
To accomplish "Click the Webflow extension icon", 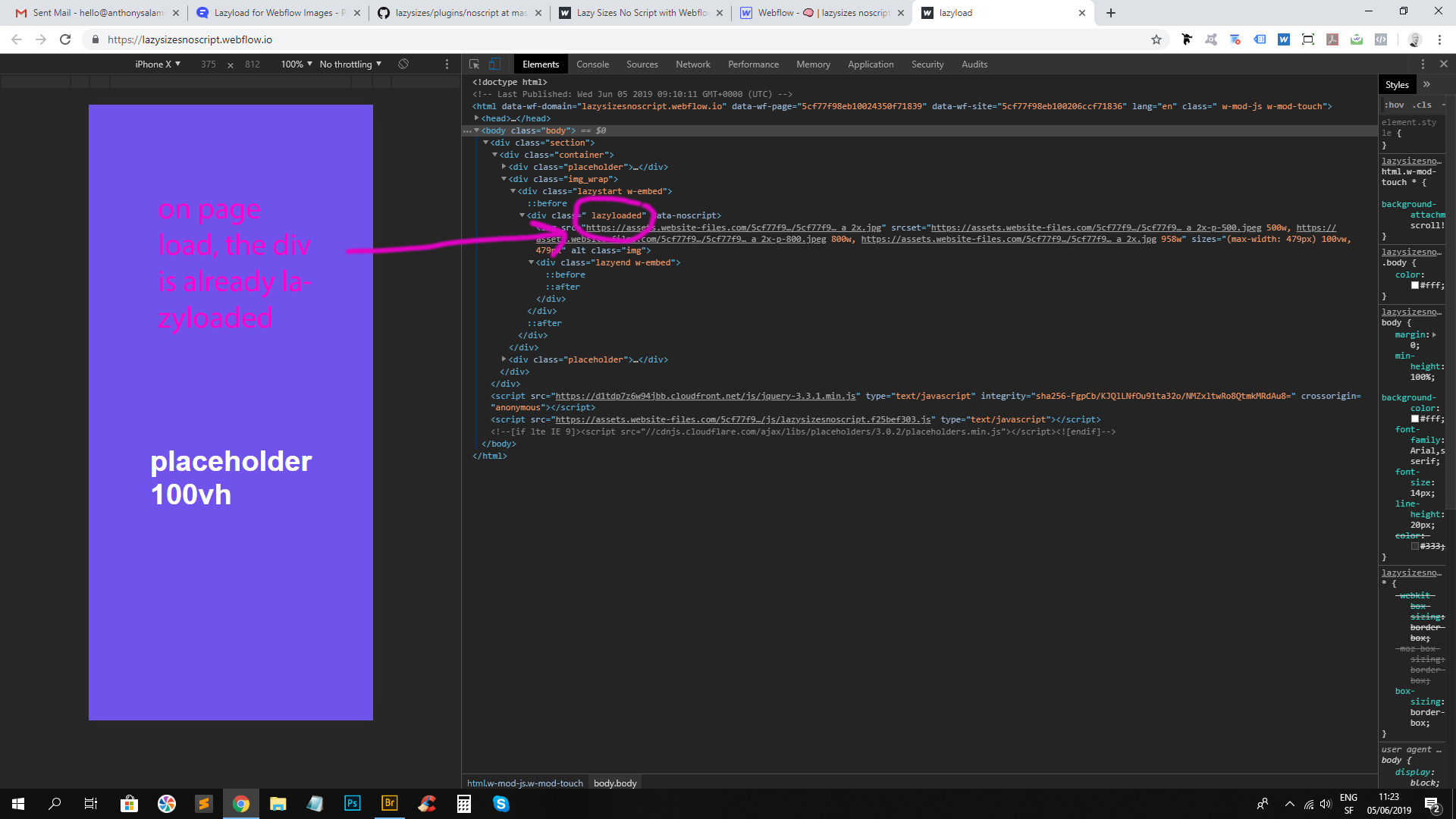I will pyautogui.click(x=1284, y=39).
